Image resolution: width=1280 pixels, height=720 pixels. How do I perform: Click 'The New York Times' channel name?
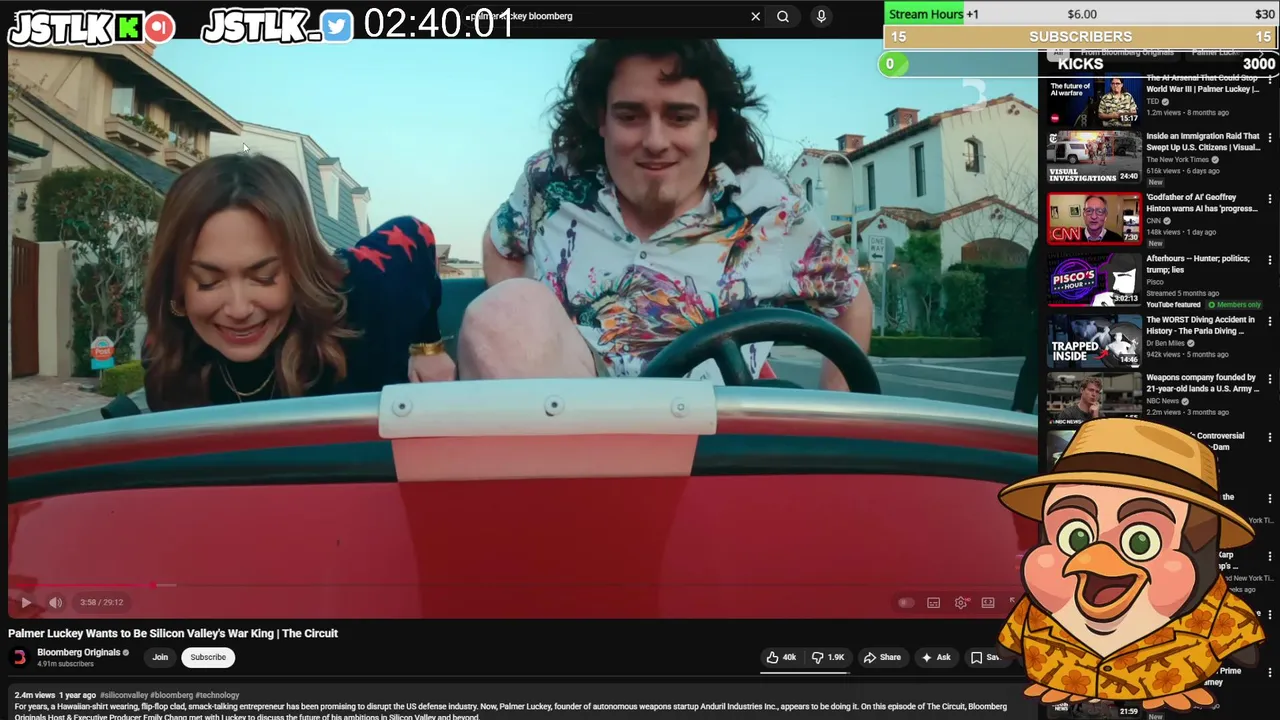[x=1178, y=159]
